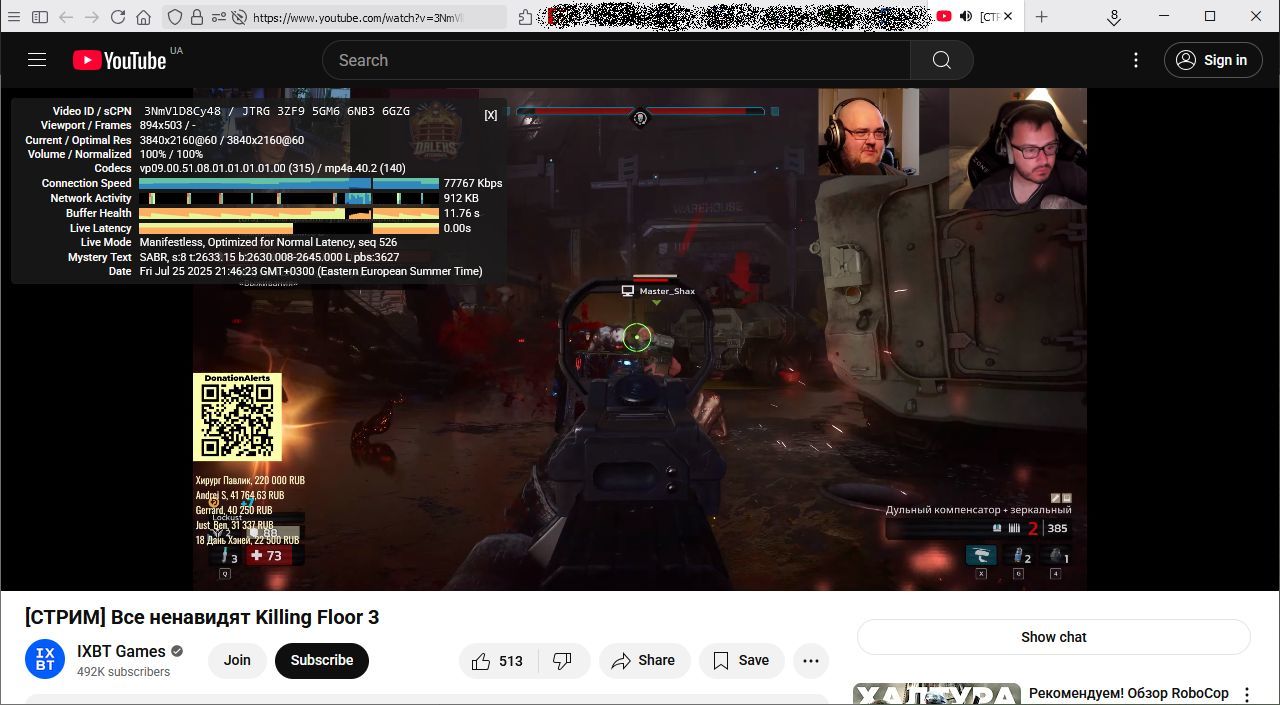This screenshot has height=705, width=1280.
Task: Mute the tab using the speaker icon
Action: [966, 16]
